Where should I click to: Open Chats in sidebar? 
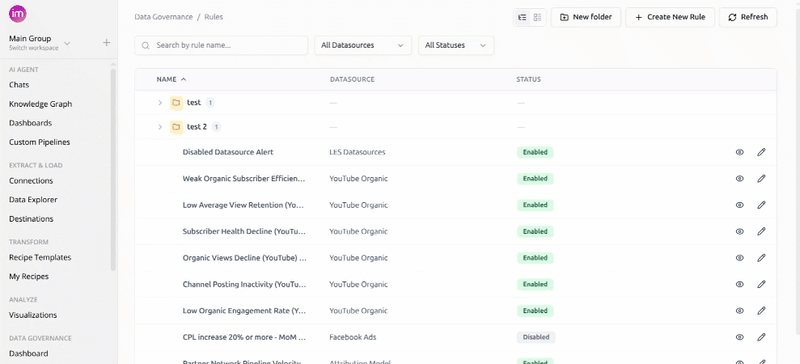coord(19,85)
